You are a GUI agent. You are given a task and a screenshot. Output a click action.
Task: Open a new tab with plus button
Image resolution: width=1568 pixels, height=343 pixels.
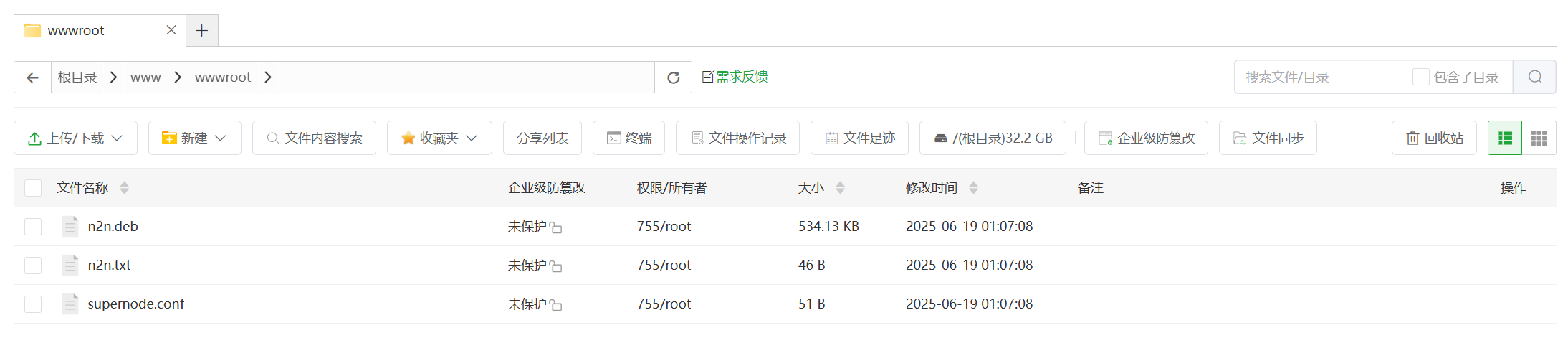pyautogui.click(x=202, y=31)
